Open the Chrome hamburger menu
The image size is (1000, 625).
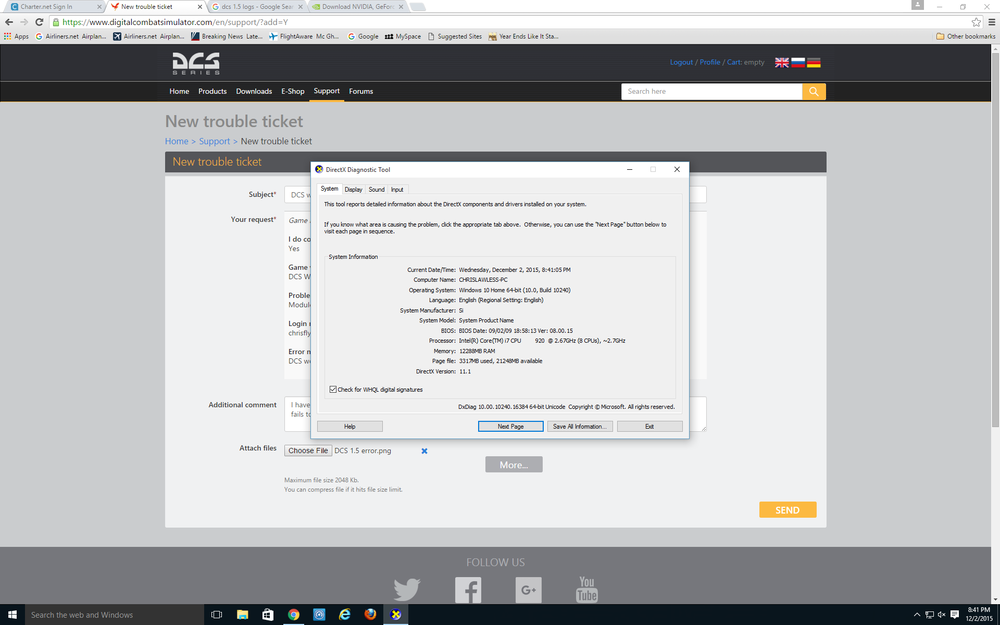point(992,22)
